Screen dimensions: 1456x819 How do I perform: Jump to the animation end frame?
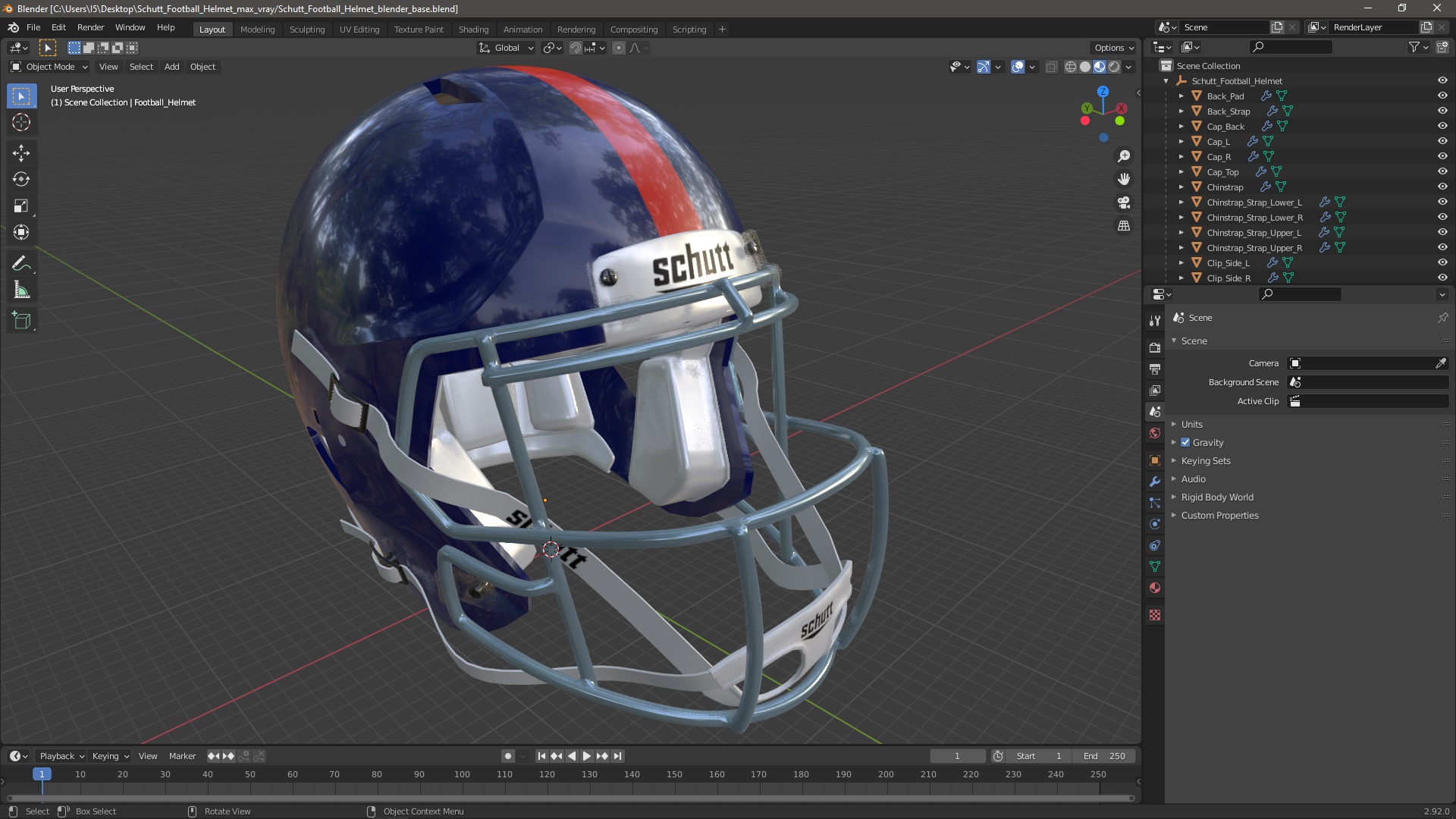click(618, 756)
